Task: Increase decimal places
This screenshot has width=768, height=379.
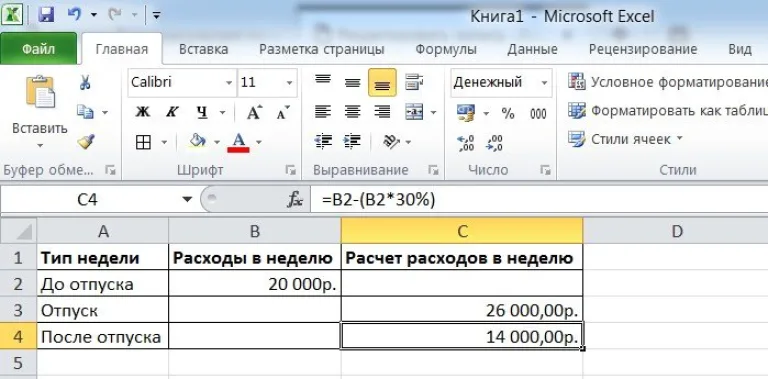Action: click(465, 143)
